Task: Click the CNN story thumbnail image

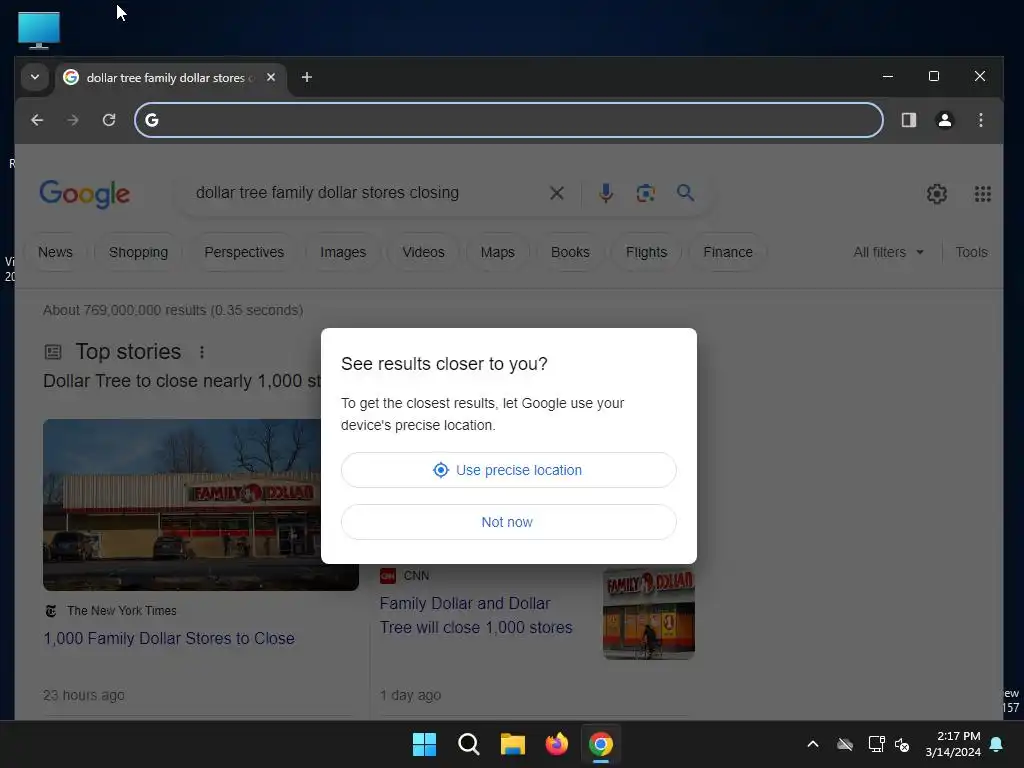Action: click(648, 613)
